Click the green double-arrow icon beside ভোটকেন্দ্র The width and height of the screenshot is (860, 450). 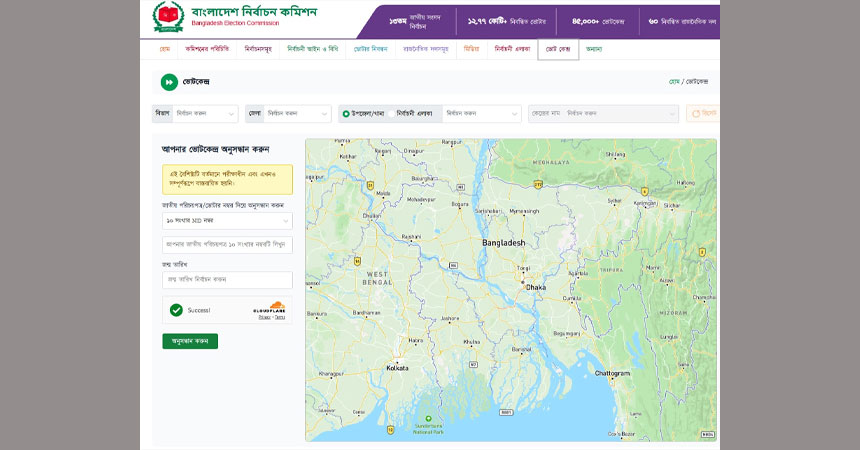tap(169, 82)
